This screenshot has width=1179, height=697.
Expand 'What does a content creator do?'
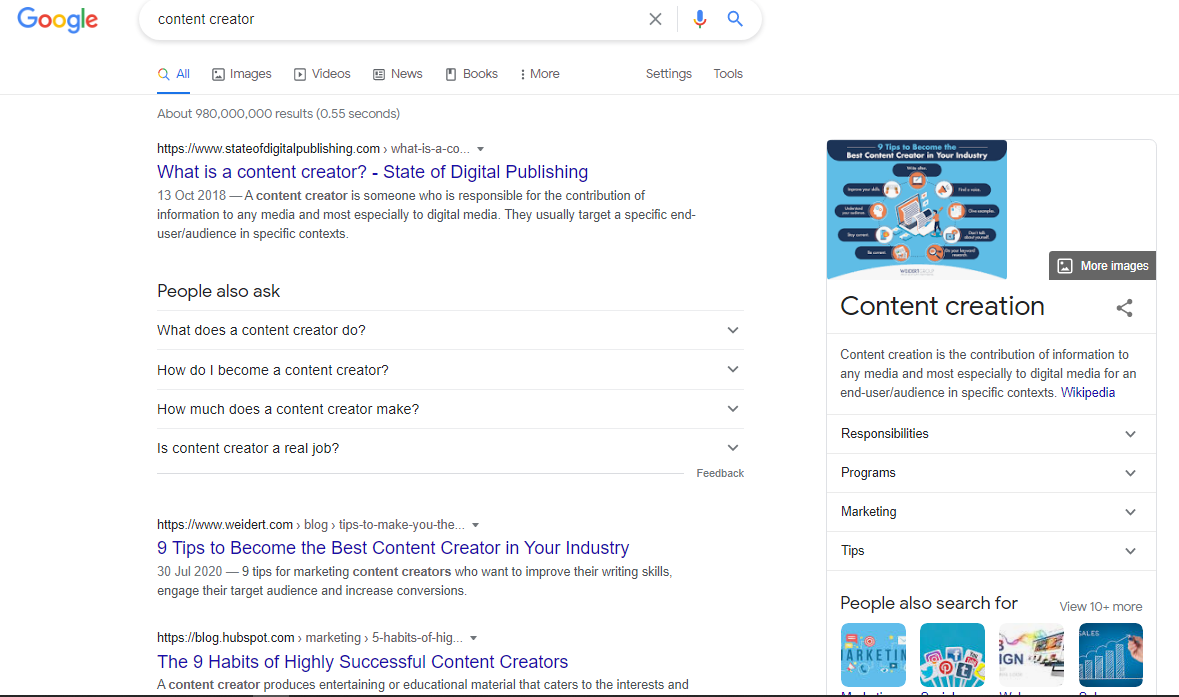click(x=450, y=330)
